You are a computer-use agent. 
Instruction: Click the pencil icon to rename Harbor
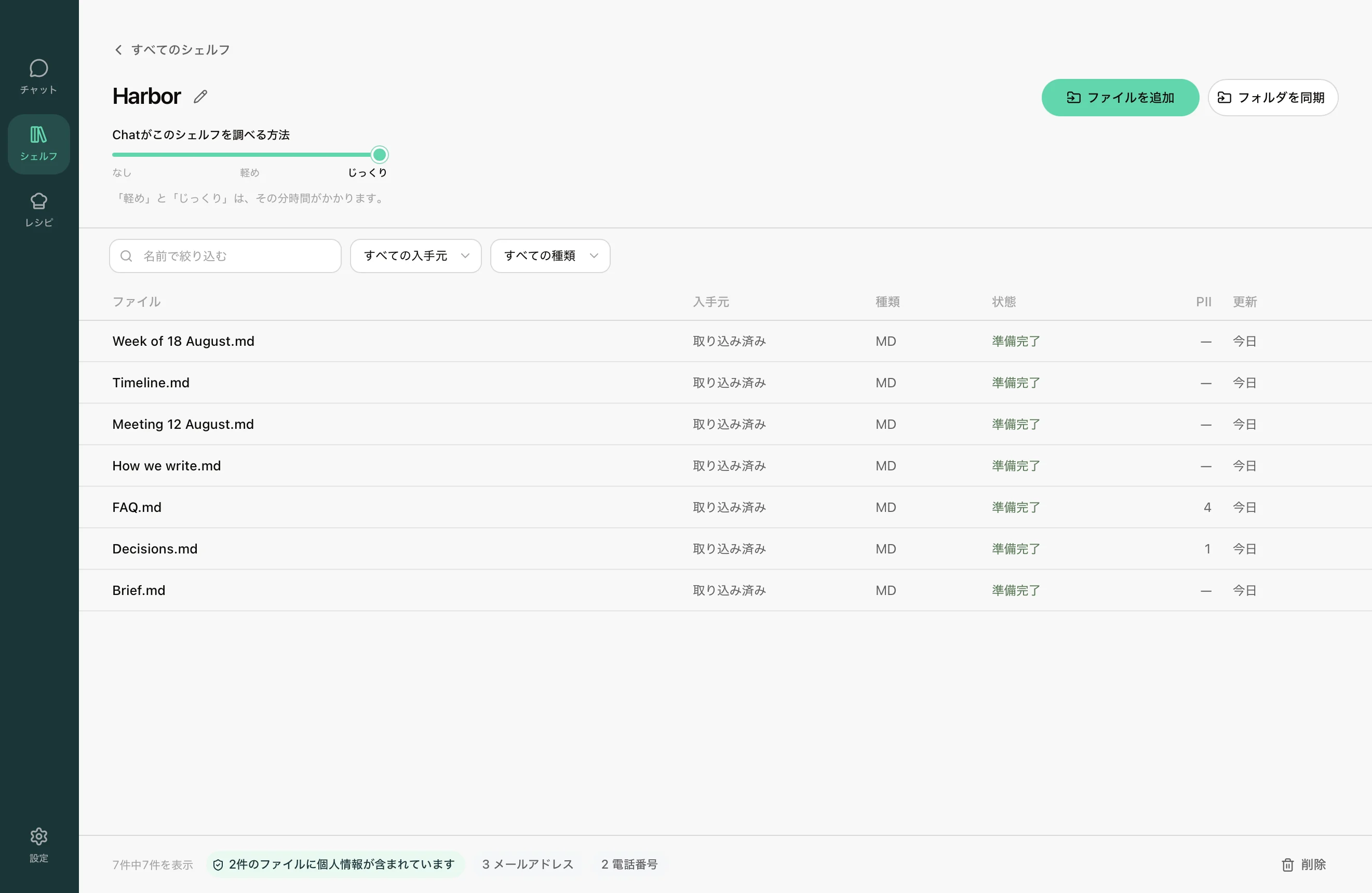tap(200, 97)
